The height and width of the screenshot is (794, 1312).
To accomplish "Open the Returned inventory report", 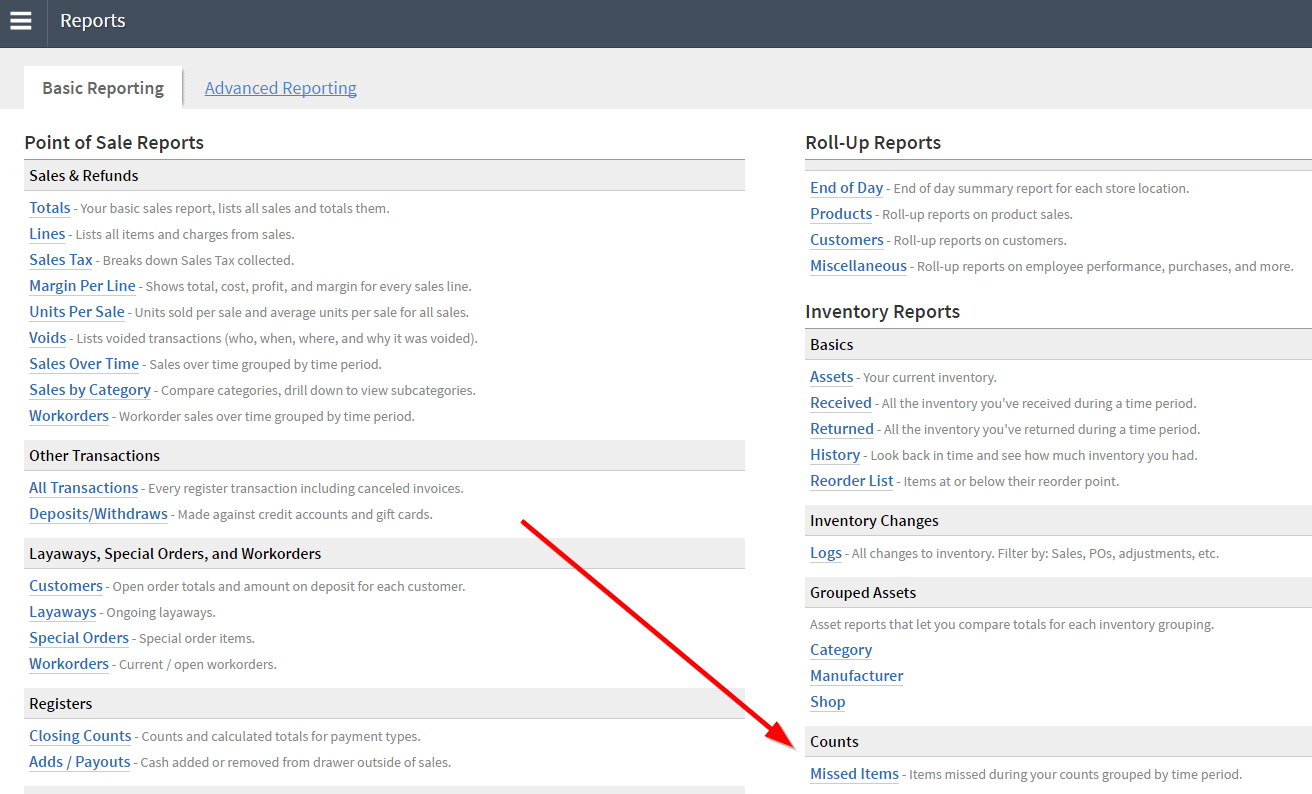I will point(842,429).
